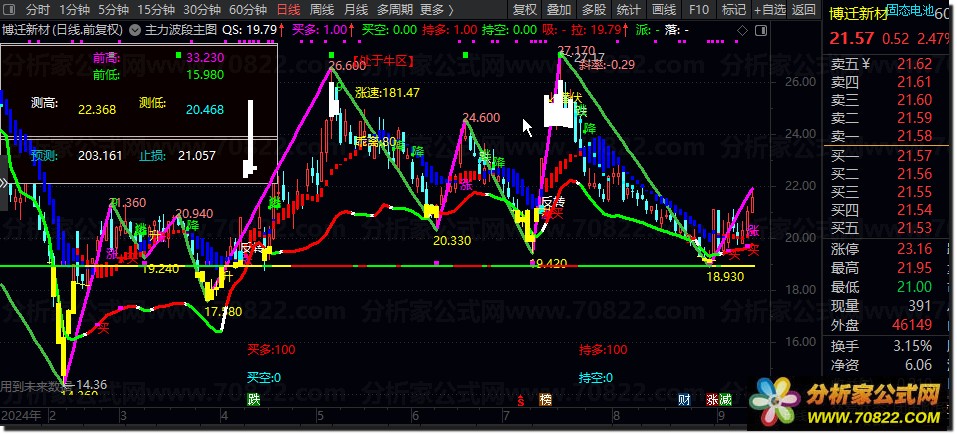Click the 榜 event marker

coord(545,400)
